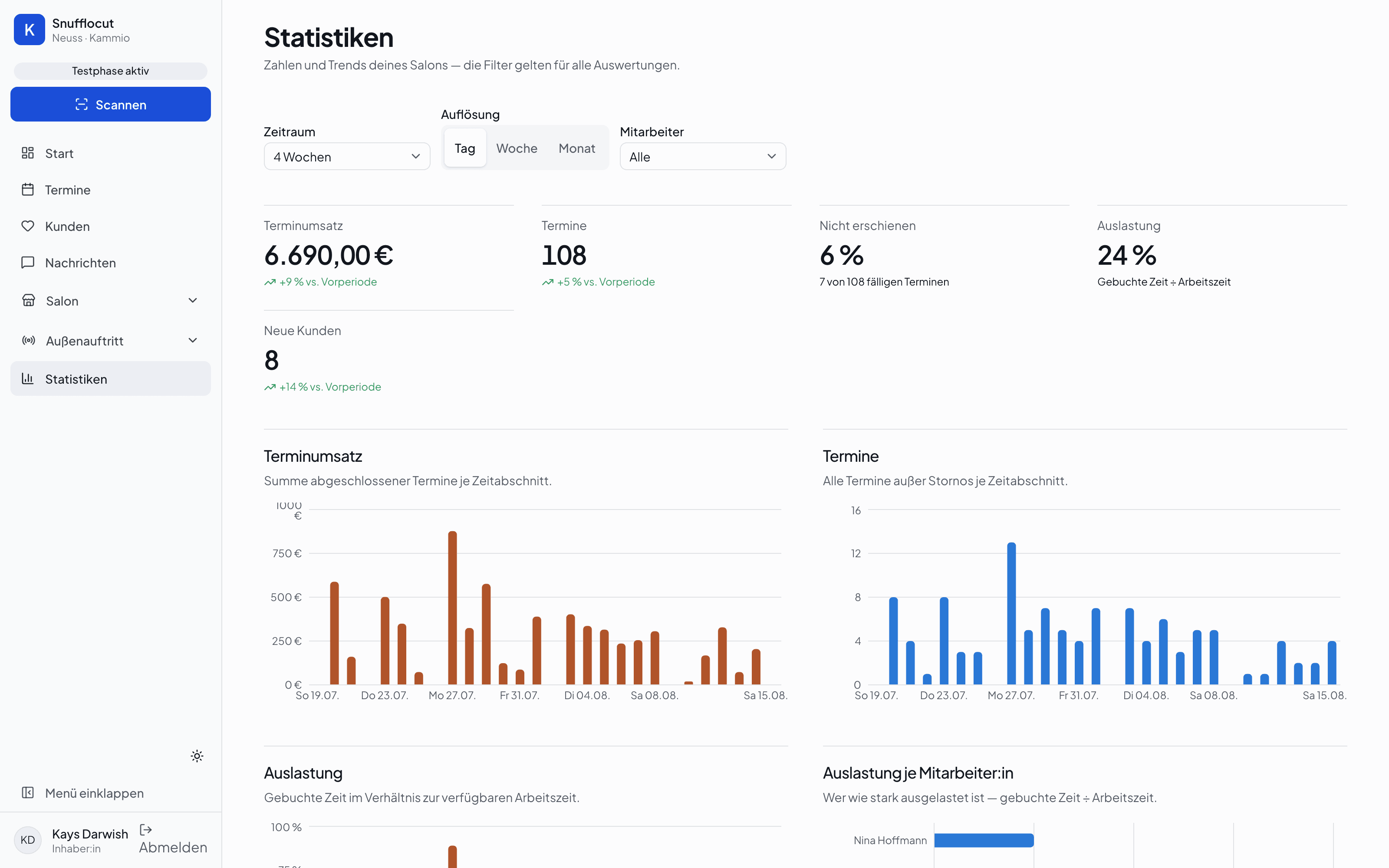Click the Nicht erschienen value 6 %
This screenshot has height=868, width=1389.
[842, 255]
